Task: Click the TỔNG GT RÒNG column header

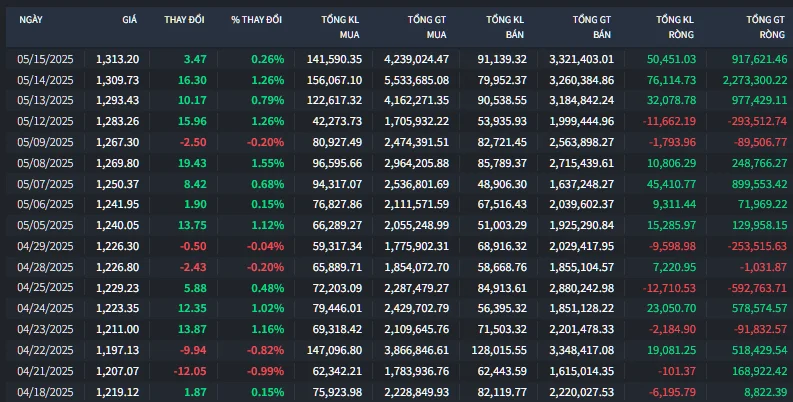Action: [x=766, y=27]
